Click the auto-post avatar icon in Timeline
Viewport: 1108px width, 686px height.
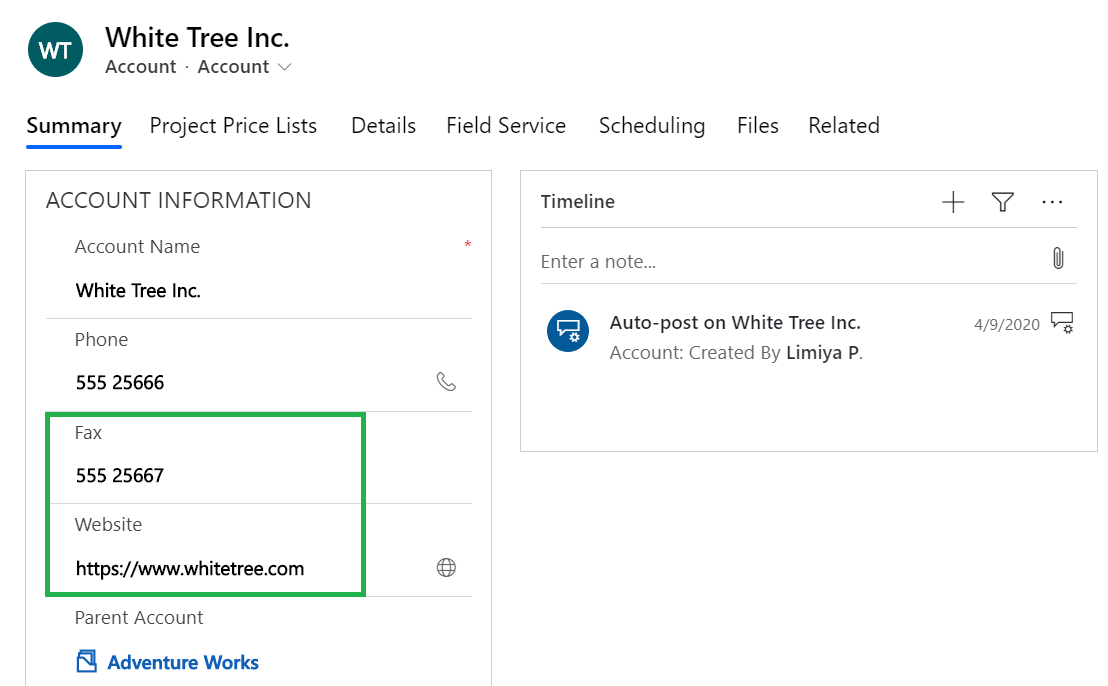click(x=567, y=331)
